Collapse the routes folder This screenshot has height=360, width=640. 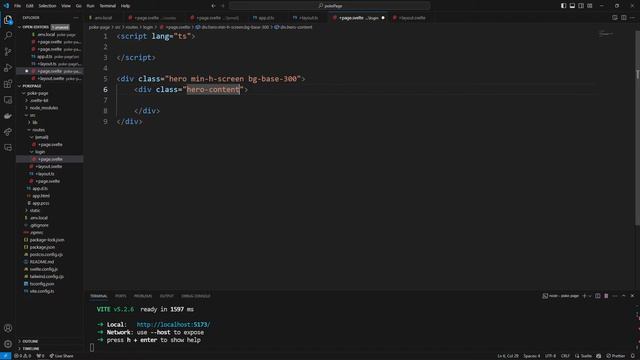pos(38,130)
